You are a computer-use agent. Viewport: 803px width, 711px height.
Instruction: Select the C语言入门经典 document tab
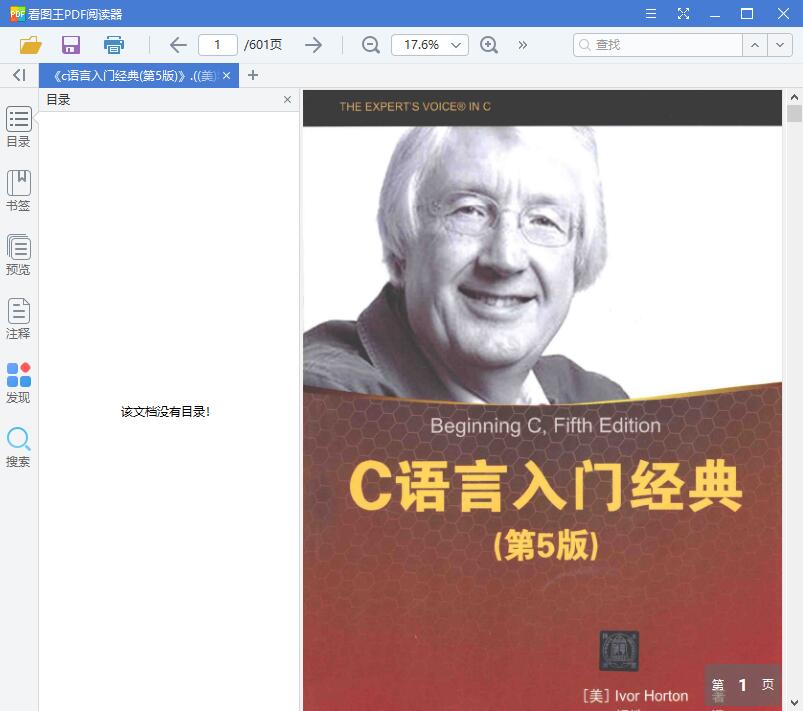click(135, 76)
